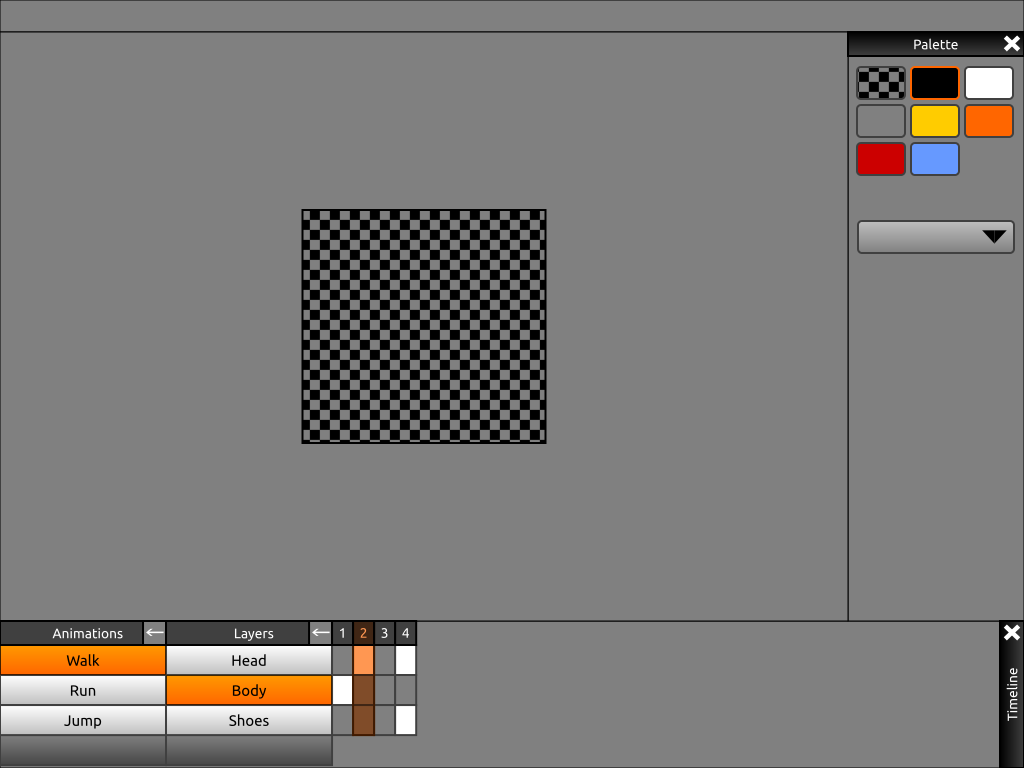Click the arrow next to Layers header
The height and width of the screenshot is (768, 1024).
coord(320,633)
